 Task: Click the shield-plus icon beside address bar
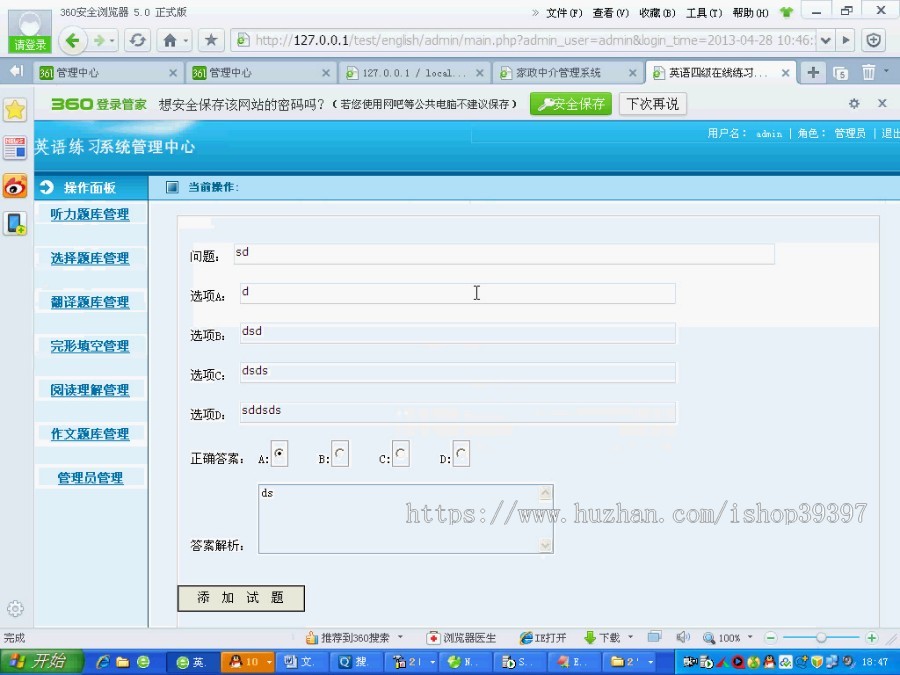pyautogui.click(x=874, y=40)
